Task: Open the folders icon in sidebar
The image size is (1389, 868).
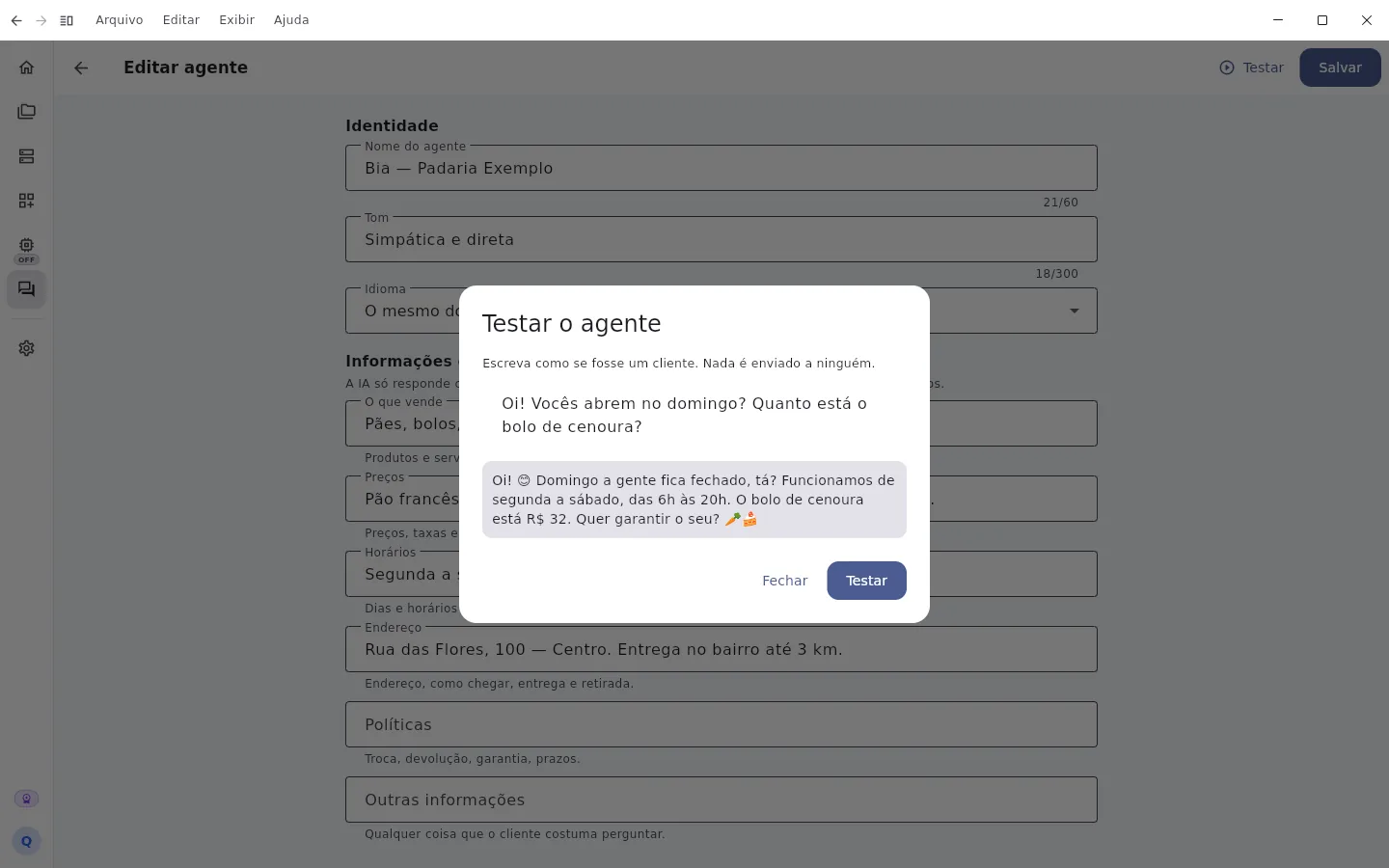Action: (26, 112)
